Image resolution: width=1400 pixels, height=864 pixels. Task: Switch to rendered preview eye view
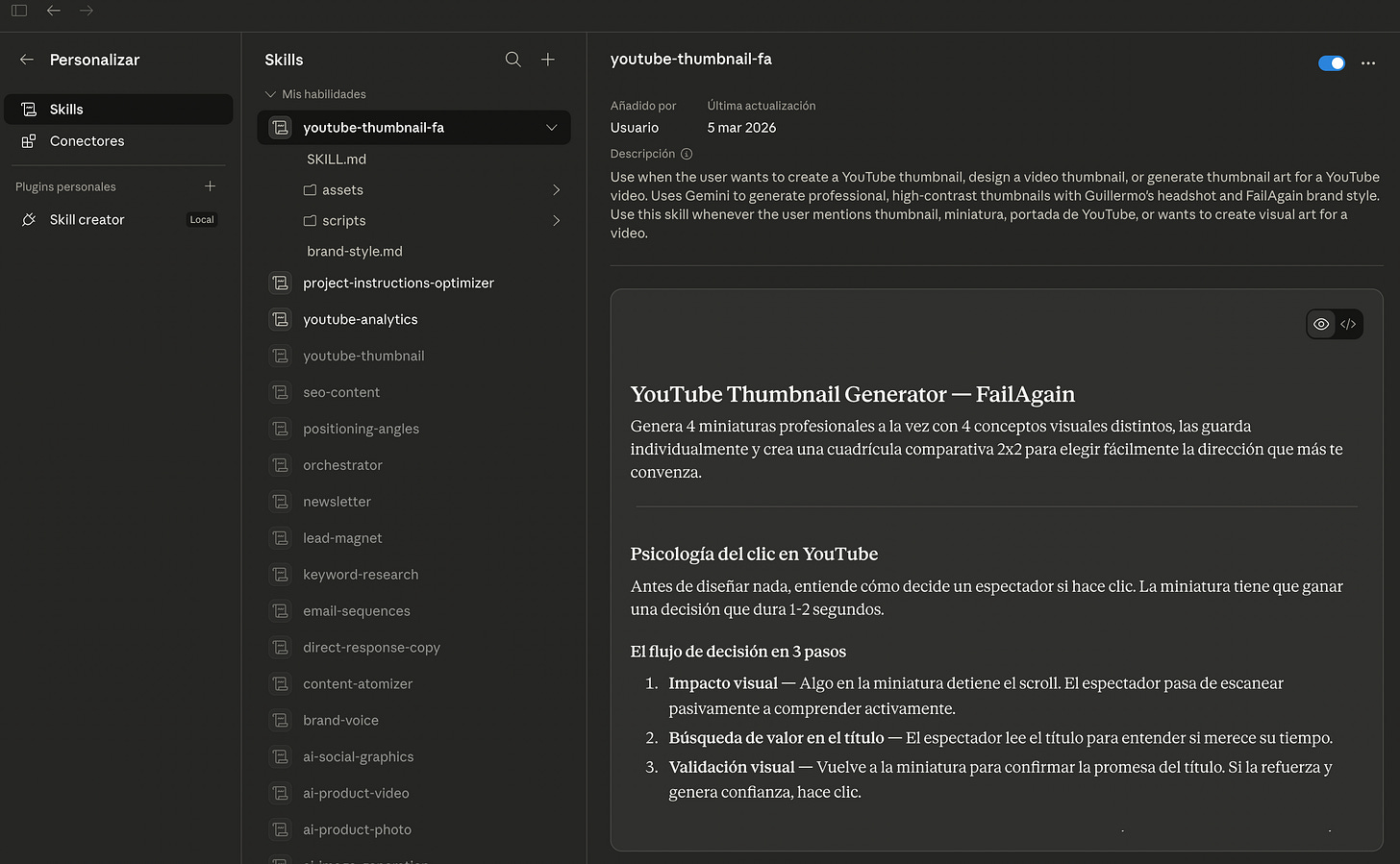1321,325
